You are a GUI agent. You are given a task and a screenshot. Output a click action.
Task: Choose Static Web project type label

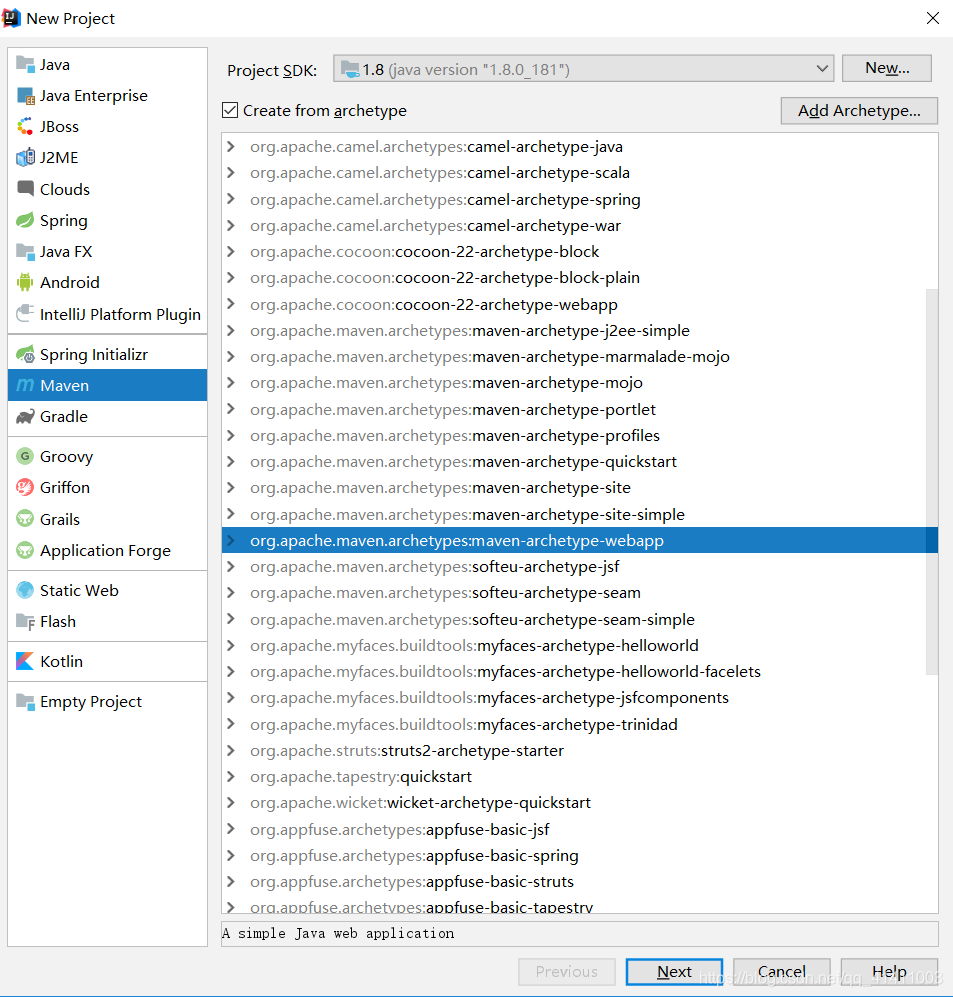pyautogui.click(x=79, y=590)
